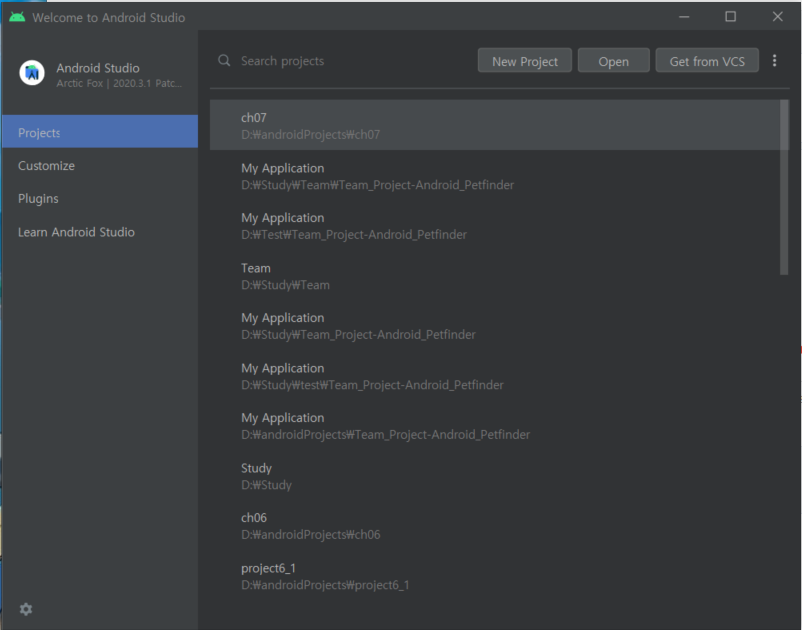Open the three-dot more options menu
Screen dimensions: 802x630
click(x=774, y=60)
